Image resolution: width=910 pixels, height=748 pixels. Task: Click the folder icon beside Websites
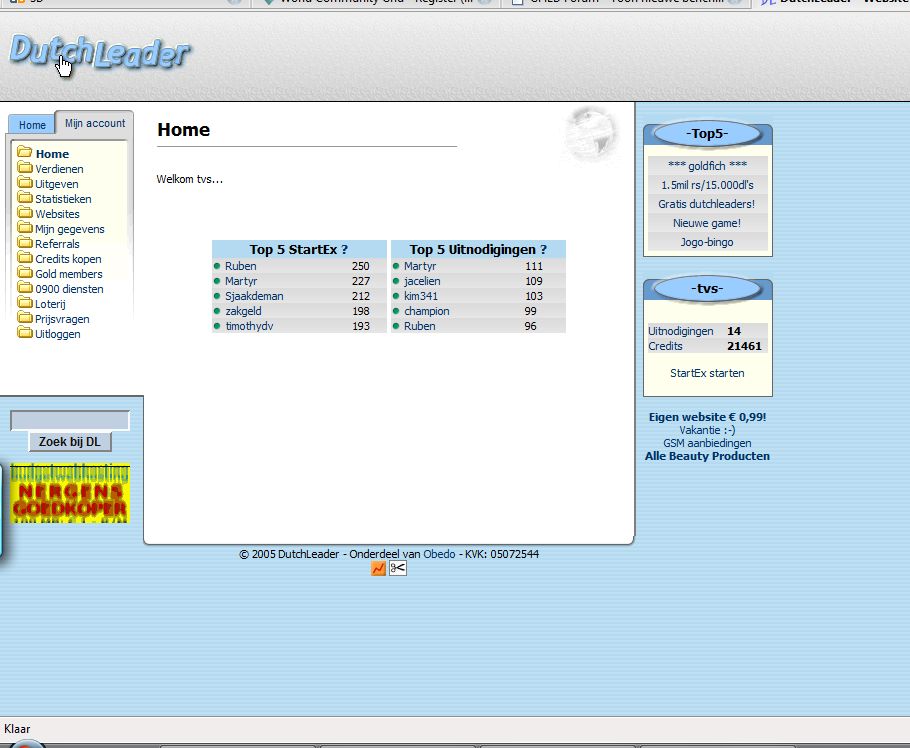pyautogui.click(x=25, y=212)
